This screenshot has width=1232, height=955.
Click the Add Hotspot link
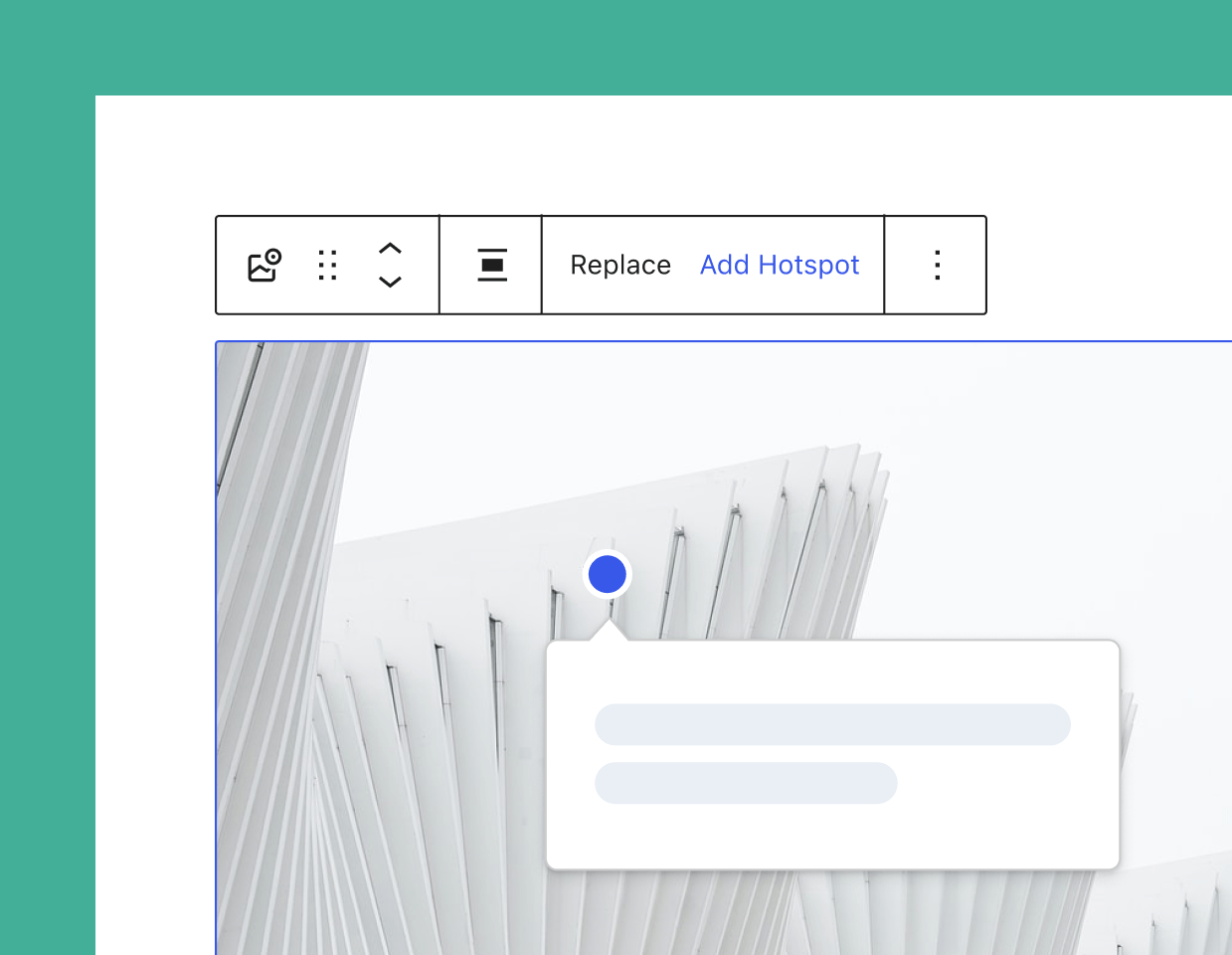(780, 265)
